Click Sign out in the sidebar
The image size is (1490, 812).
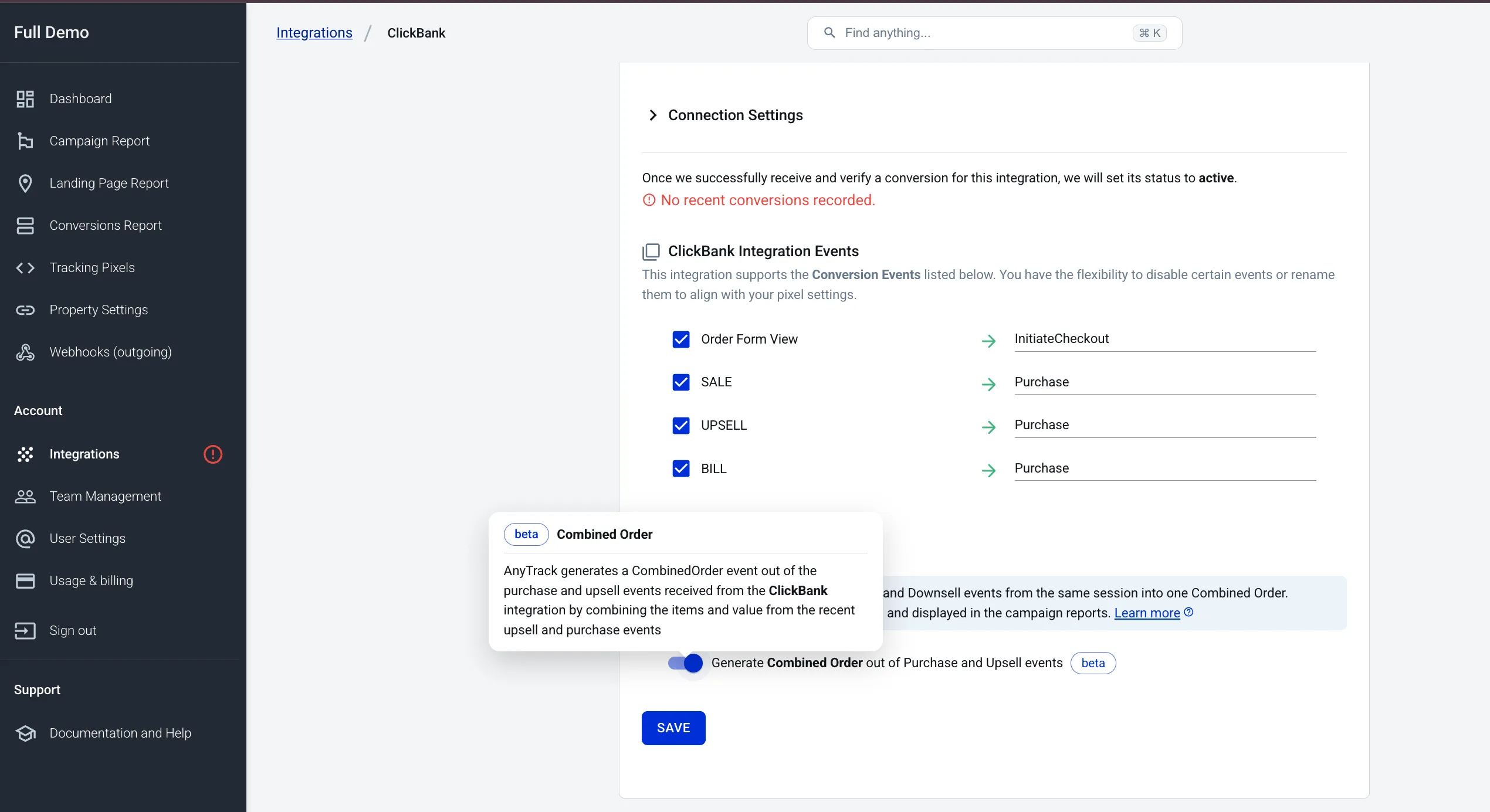[73, 630]
